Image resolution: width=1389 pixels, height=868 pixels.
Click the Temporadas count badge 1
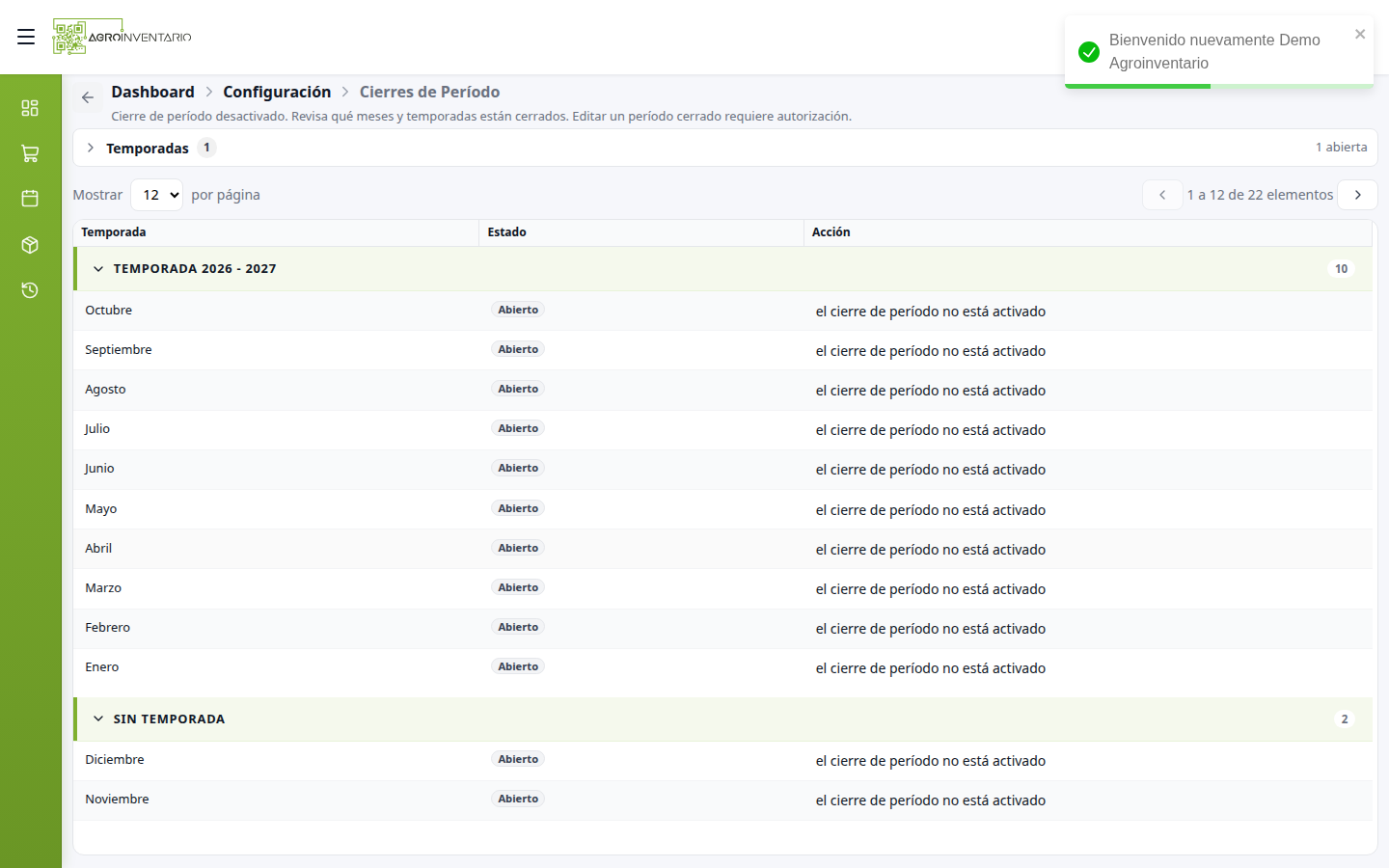206,148
